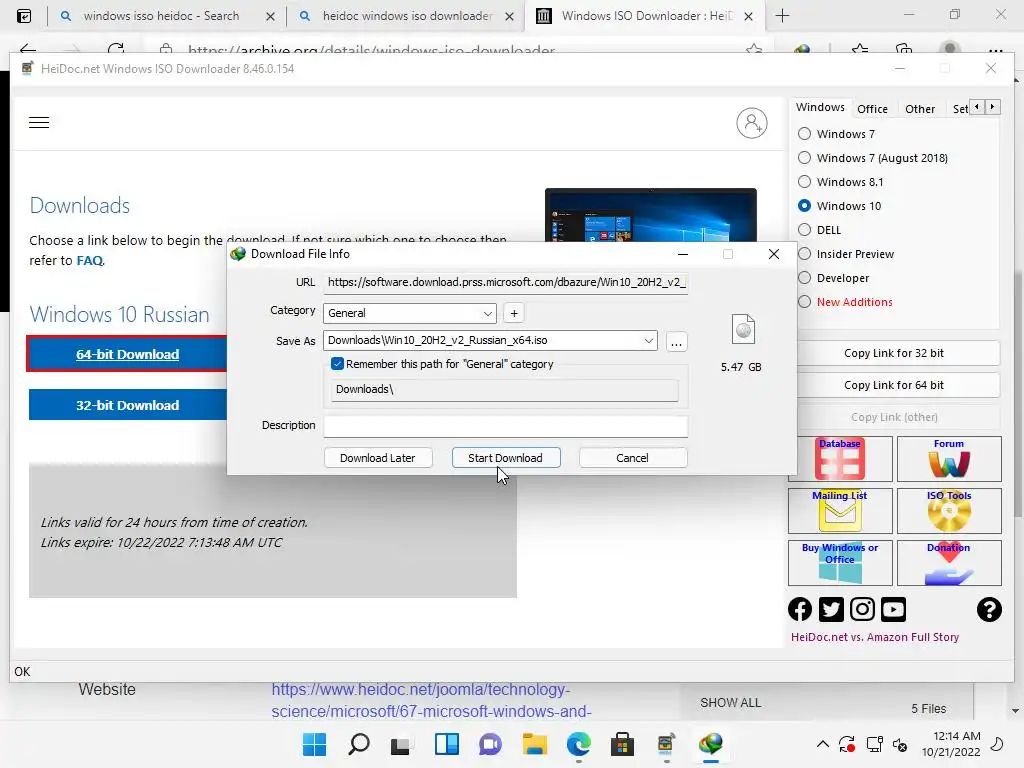Select the Windows 7 radio button
The height and width of the screenshot is (768, 1024).
pyautogui.click(x=805, y=134)
